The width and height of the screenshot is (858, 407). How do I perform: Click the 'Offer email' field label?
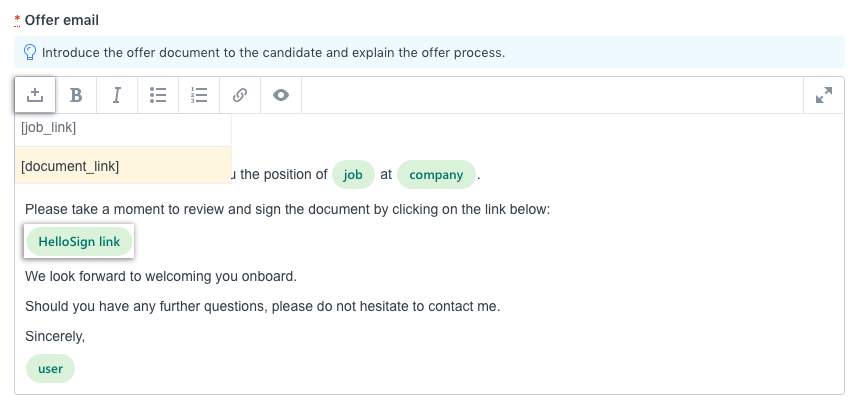(62, 20)
